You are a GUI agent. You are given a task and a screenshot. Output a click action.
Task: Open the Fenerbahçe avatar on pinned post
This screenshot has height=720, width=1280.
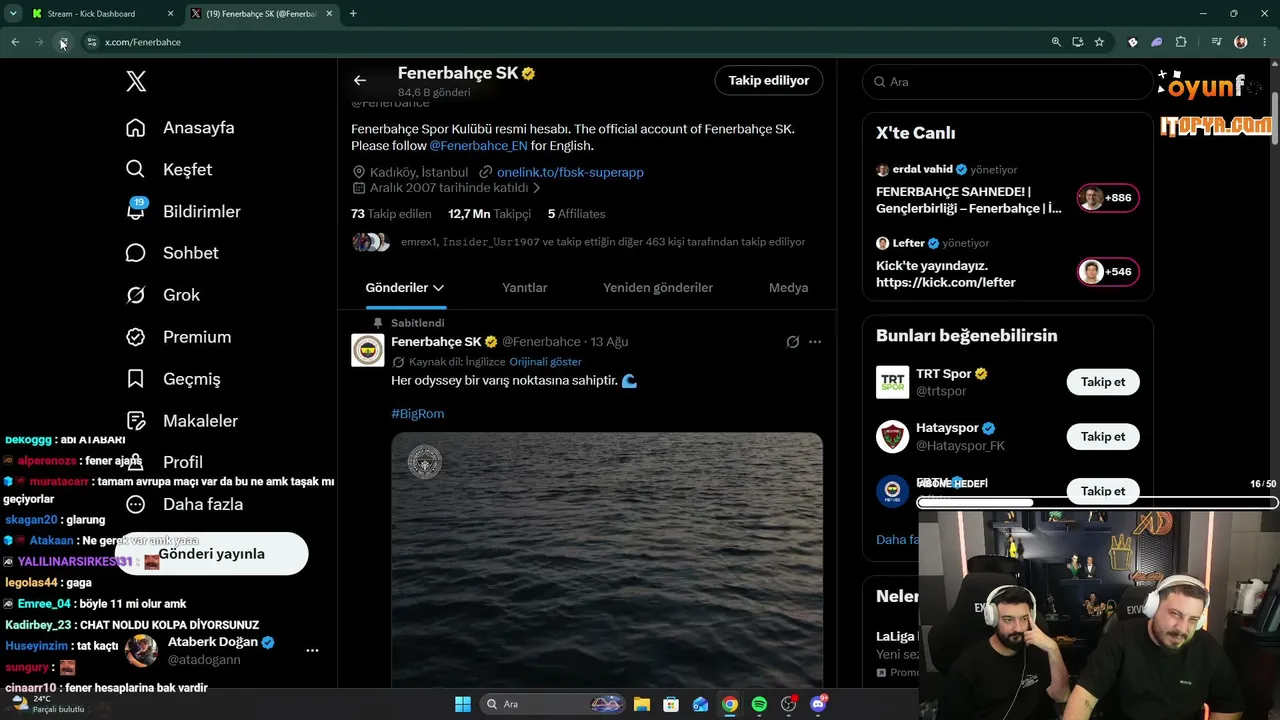[x=368, y=350]
